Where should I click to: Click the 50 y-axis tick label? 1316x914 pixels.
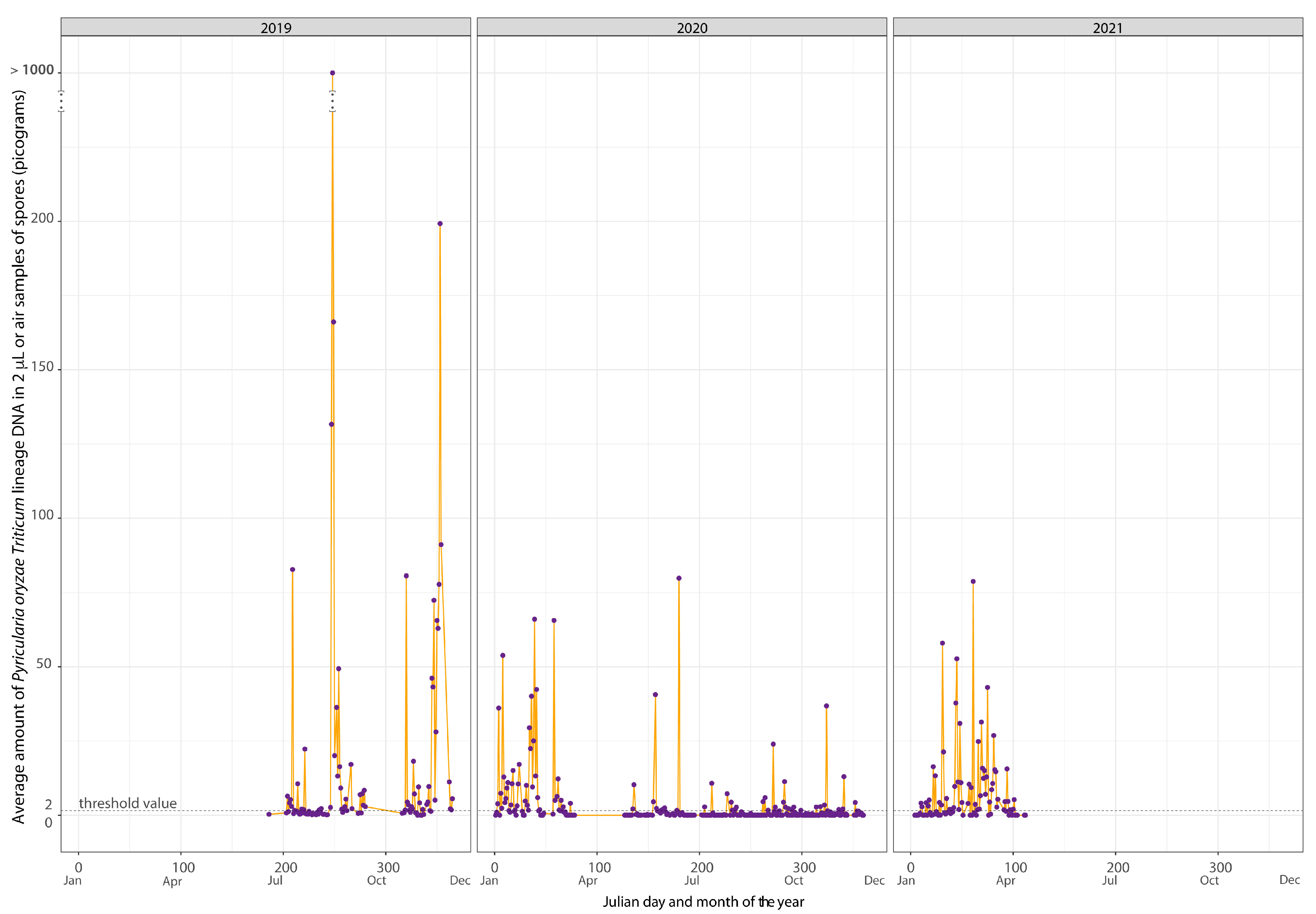[44, 664]
